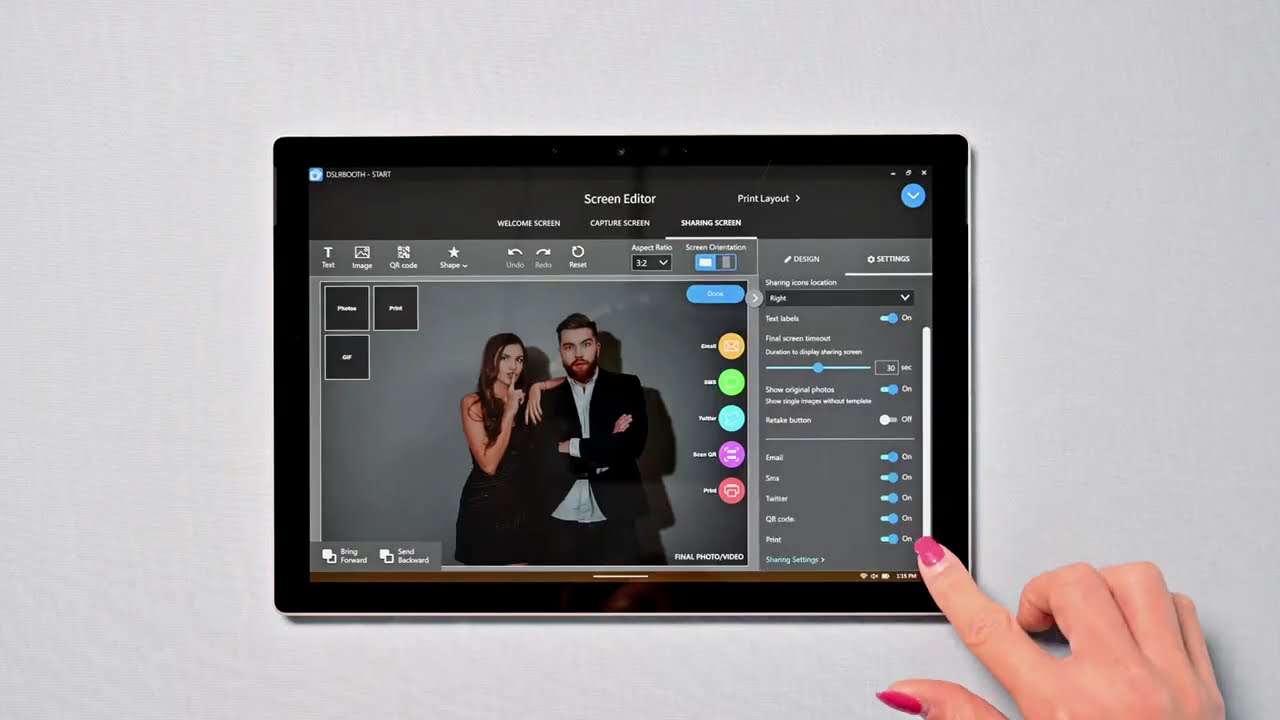Select the GIF thumbnail box
The height and width of the screenshot is (720, 1280).
point(347,357)
